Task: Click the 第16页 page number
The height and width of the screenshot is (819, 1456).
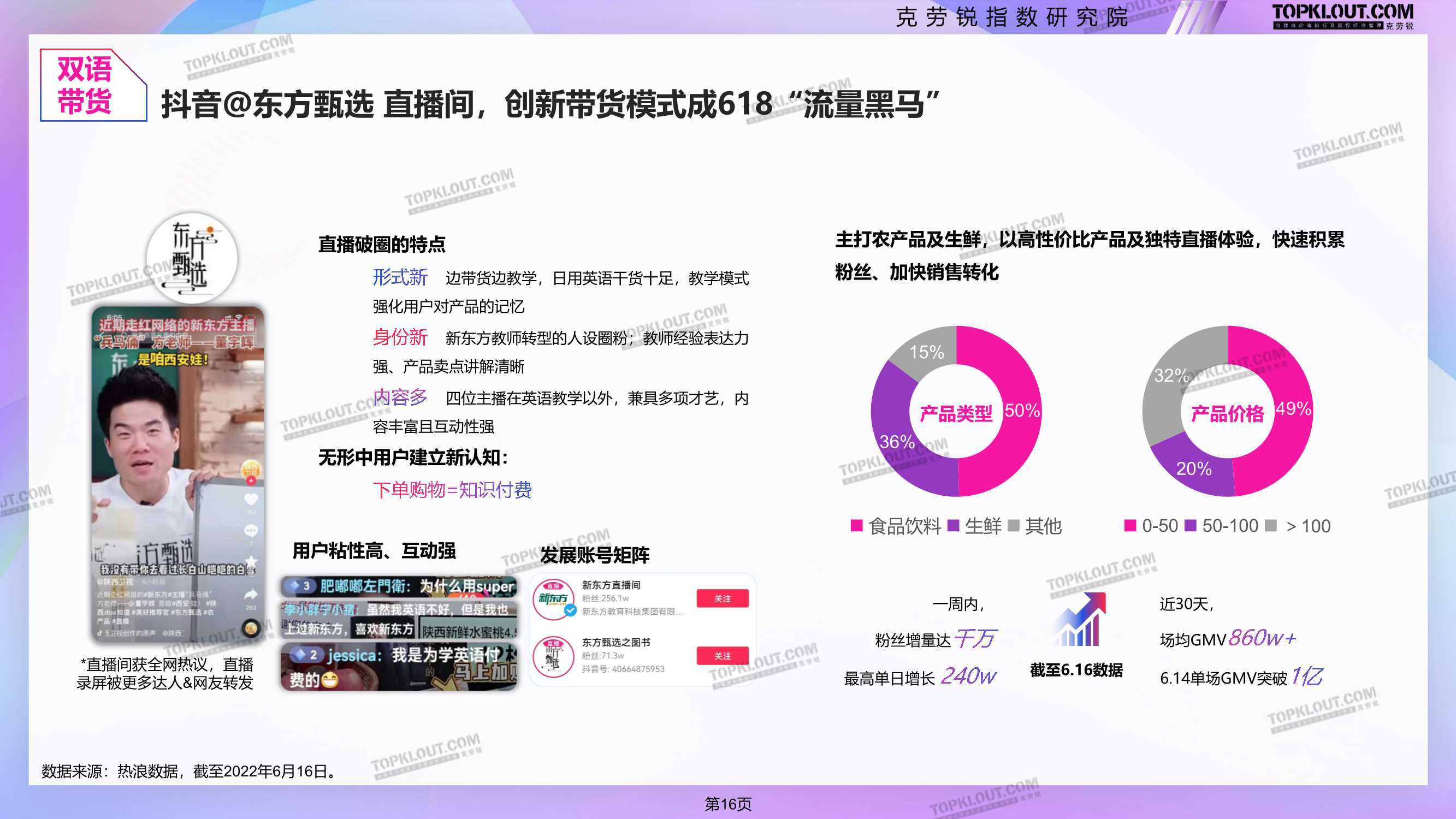Action: 728,804
